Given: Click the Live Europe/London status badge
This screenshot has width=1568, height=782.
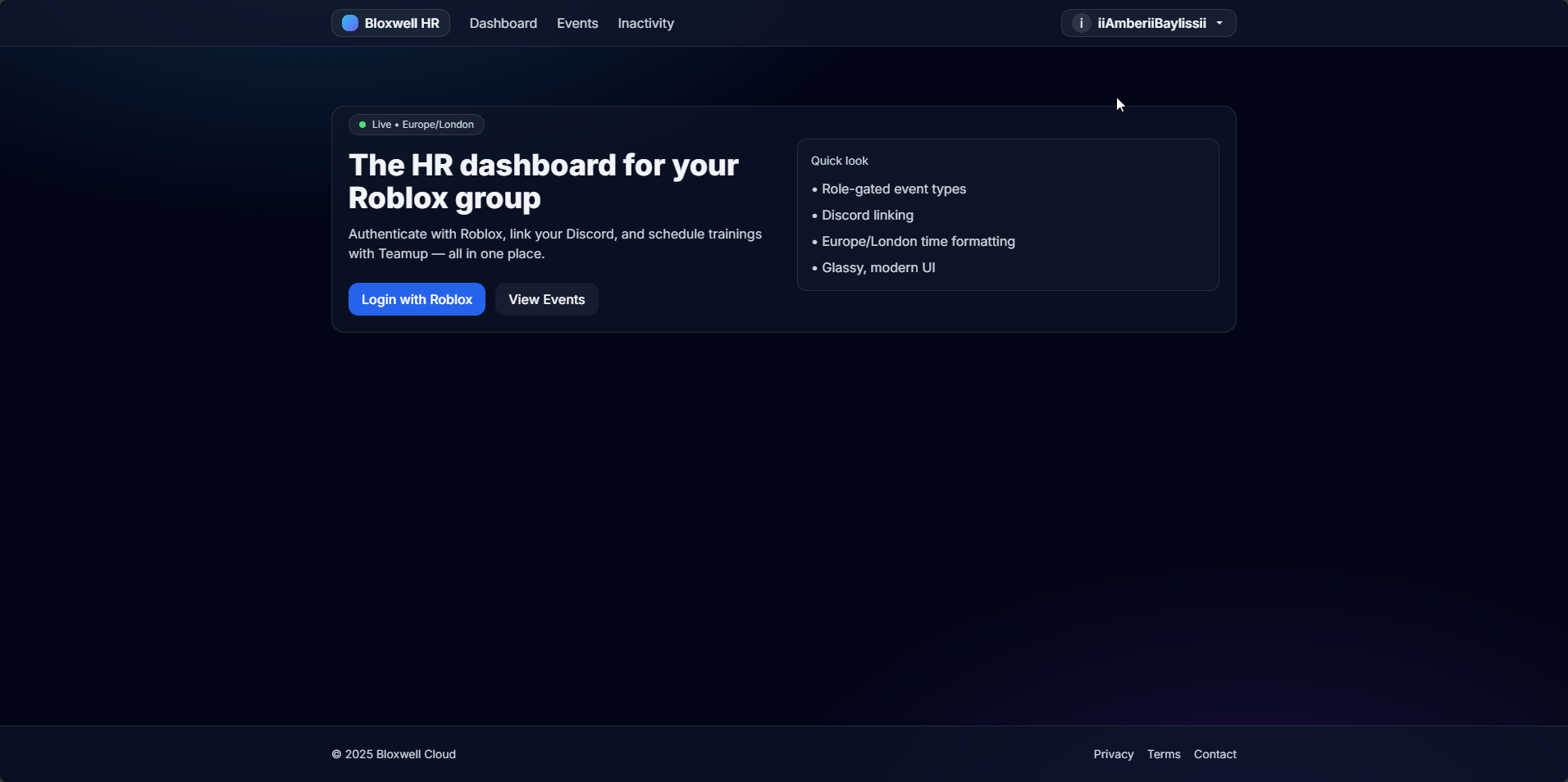Looking at the screenshot, I should (x=416, y=125).
